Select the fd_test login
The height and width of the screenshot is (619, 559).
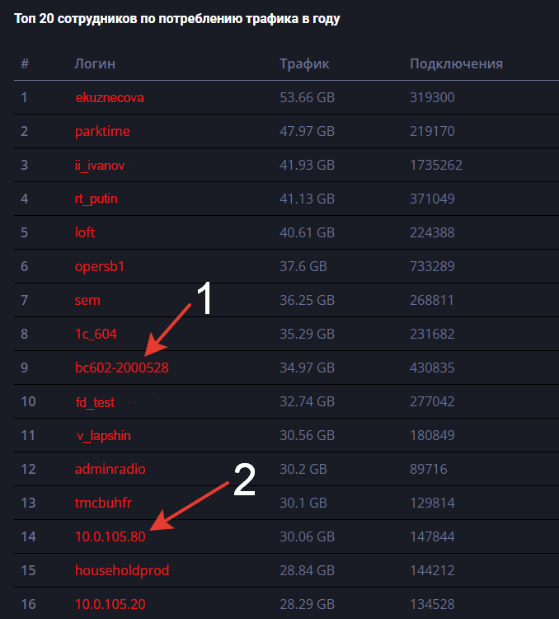pos(95,402)
